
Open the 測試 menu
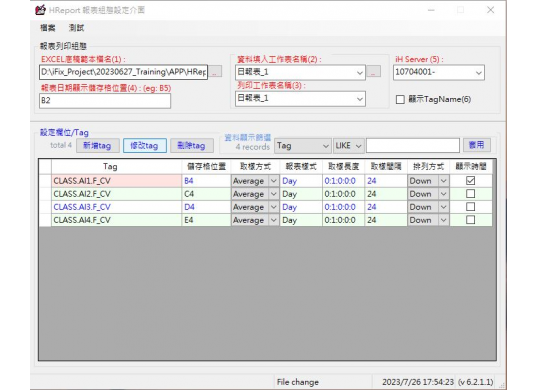(x=76, y=28)
